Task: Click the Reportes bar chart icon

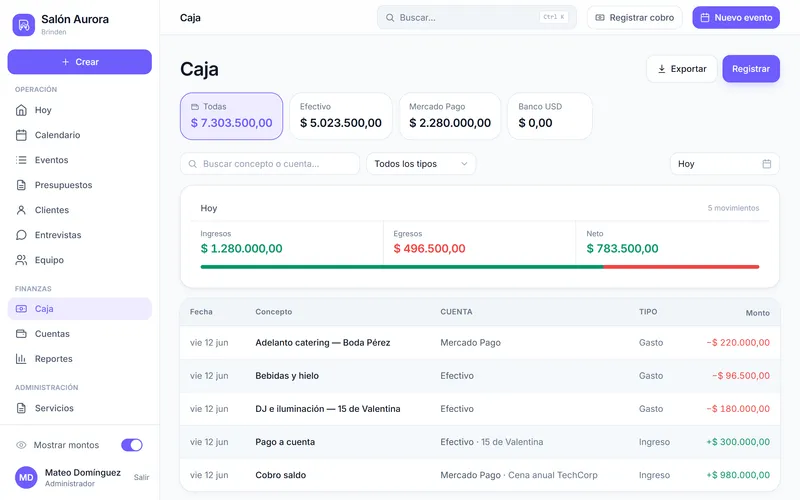Action: (x=21, y=359)
